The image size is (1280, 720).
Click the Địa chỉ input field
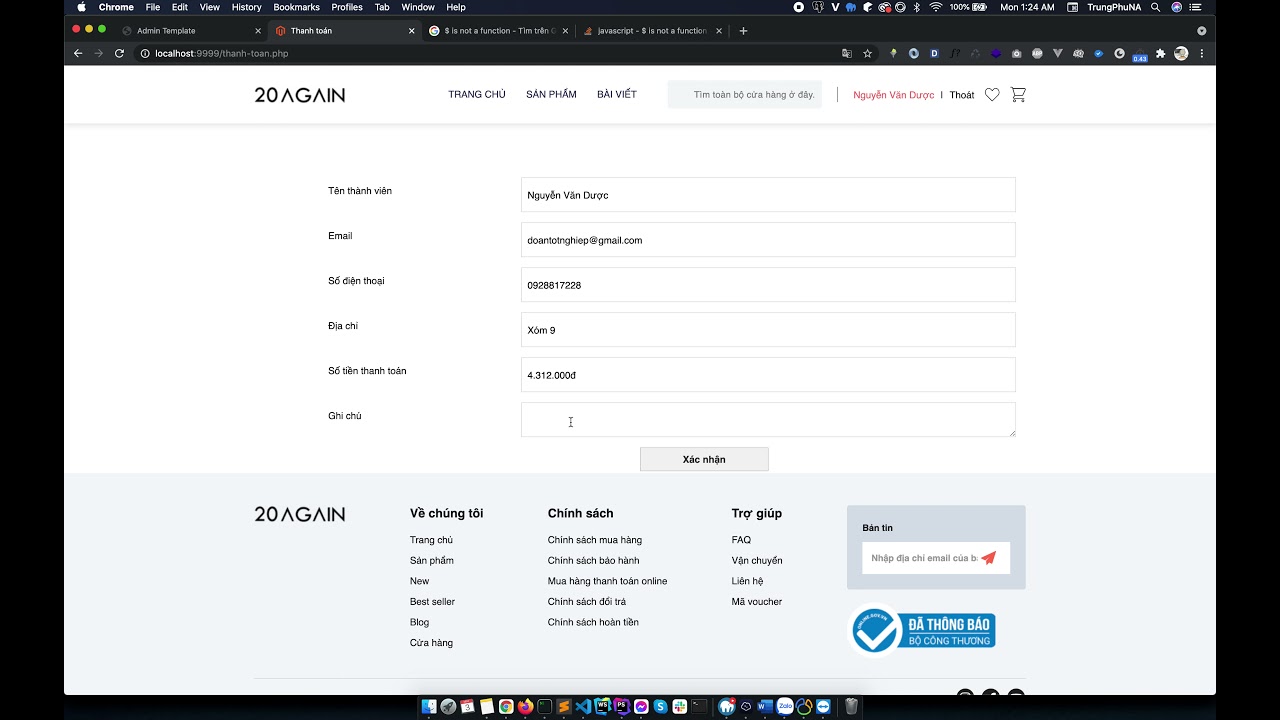pos(768,330)
